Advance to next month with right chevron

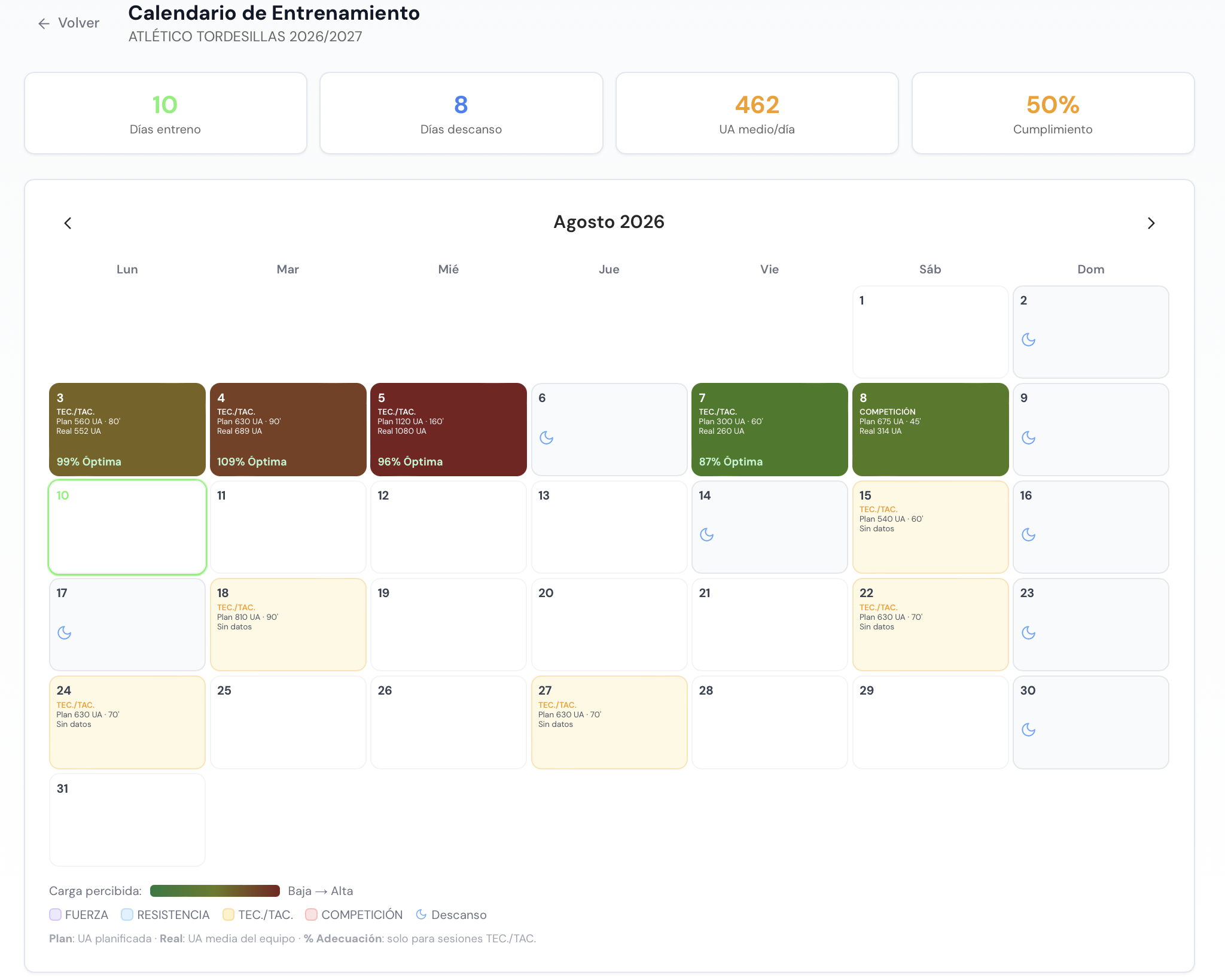(1151, 223)
